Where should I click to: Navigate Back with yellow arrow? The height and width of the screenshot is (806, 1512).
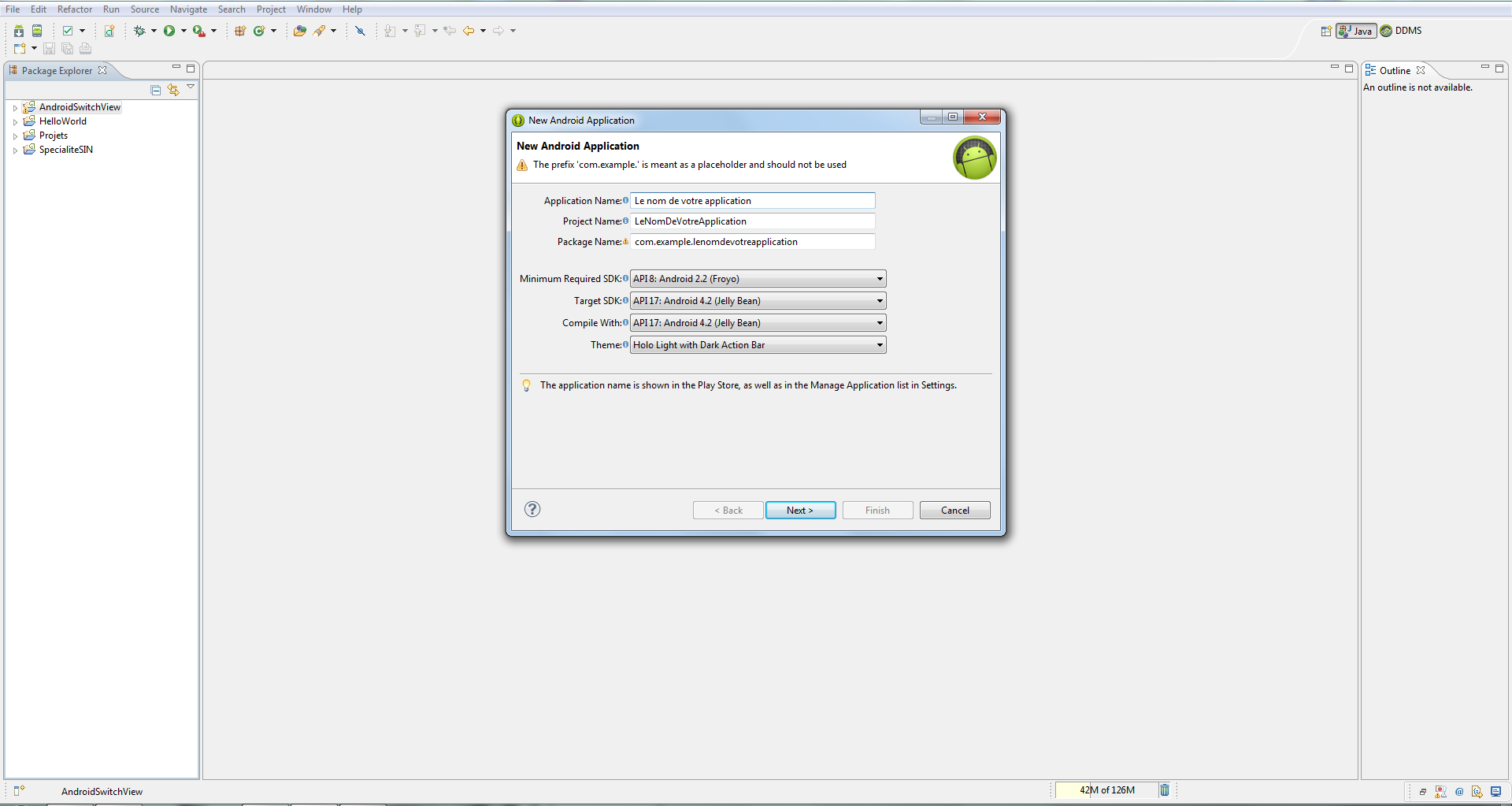tap(469, 31)
